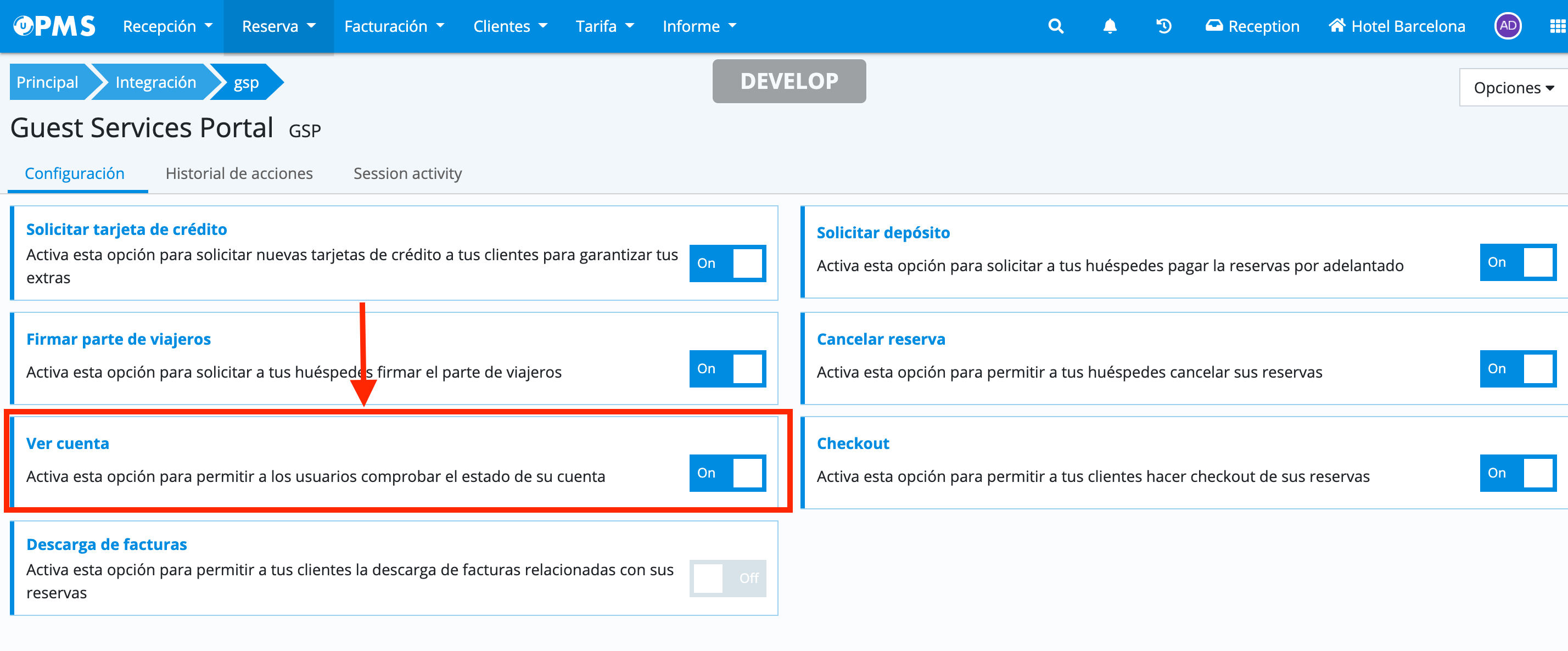Open the apps grid icon

(x=1558, y=26)
